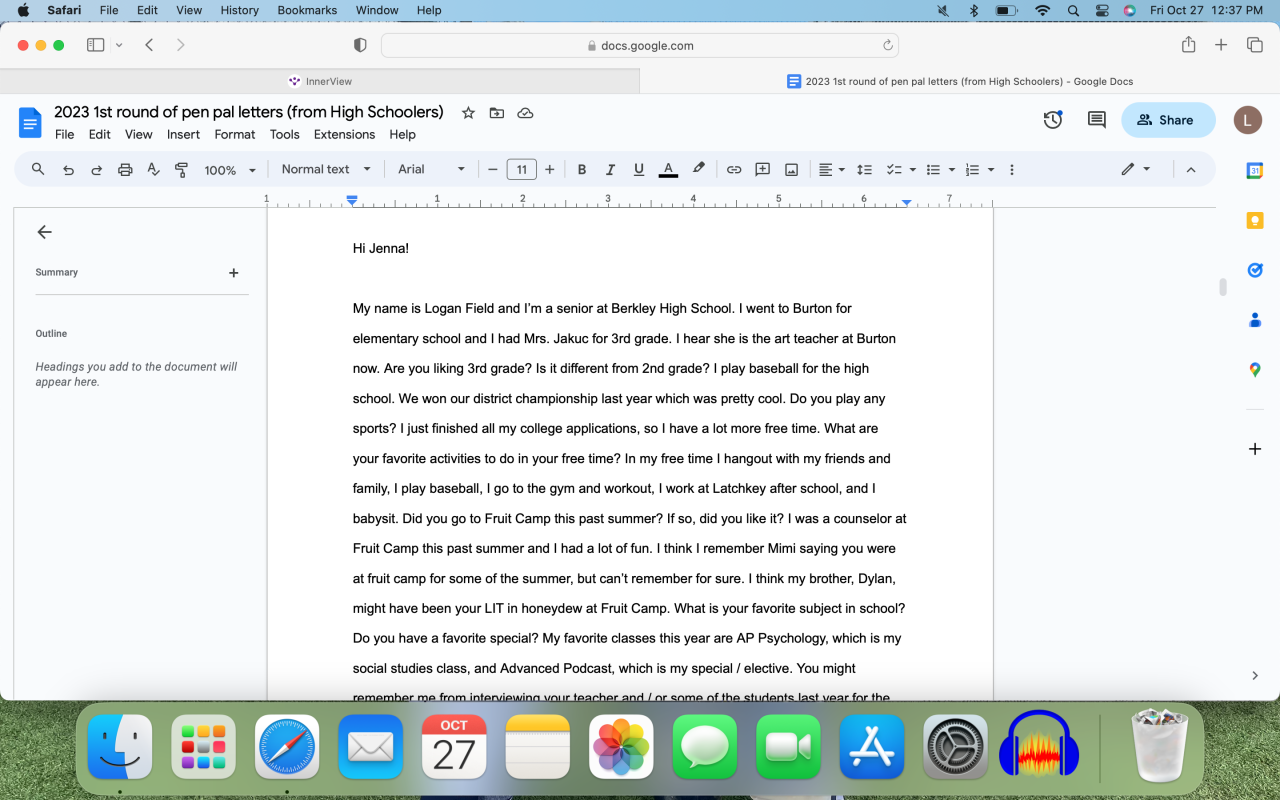
Task: Open Messages from the Dock
Action: click(705, 747)
